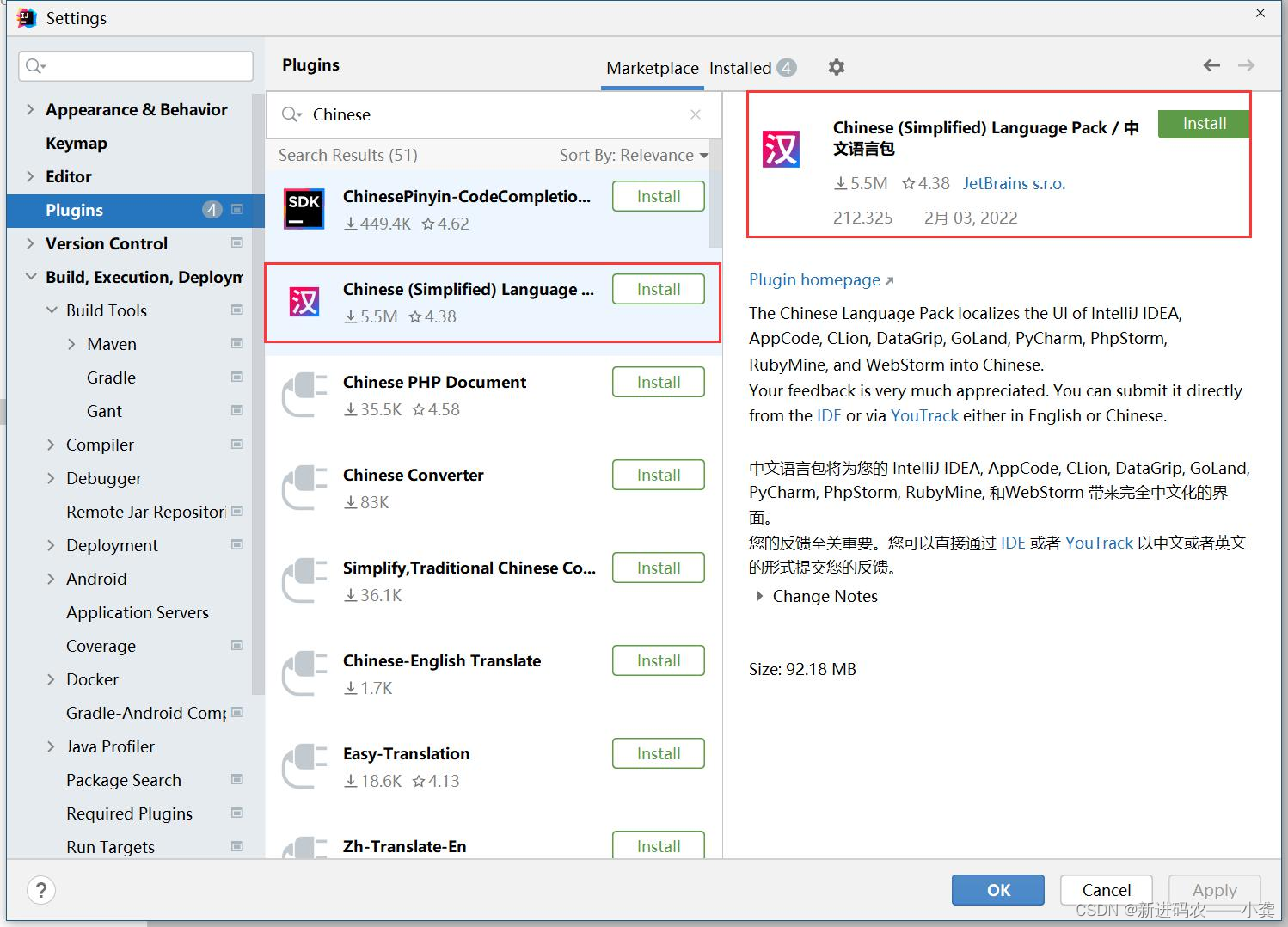Click the Easy-Translation plug icon

pyautogui.click(x=304, y=766)
